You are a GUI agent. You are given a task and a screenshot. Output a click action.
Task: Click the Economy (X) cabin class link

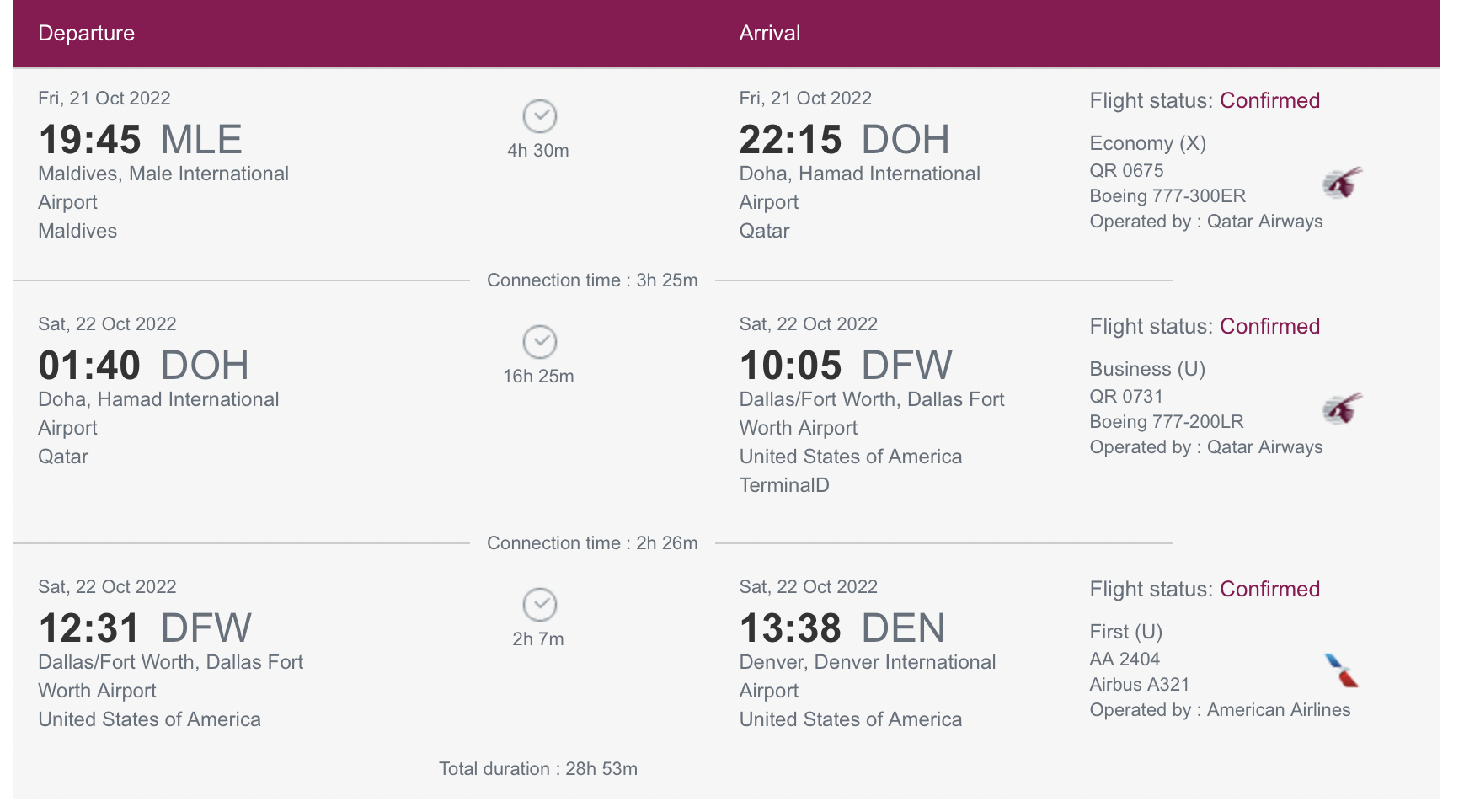[x=1148, y=143]
